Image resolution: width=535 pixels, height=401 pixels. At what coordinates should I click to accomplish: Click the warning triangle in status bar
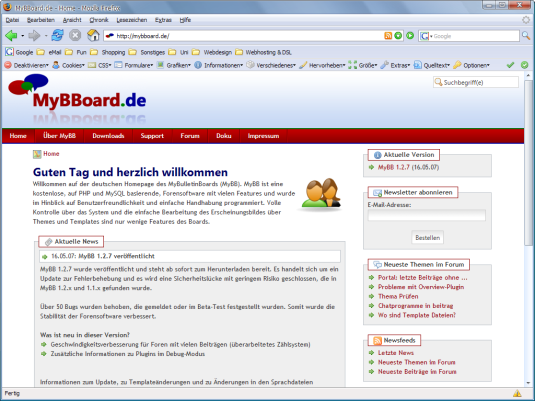[517, 393]
